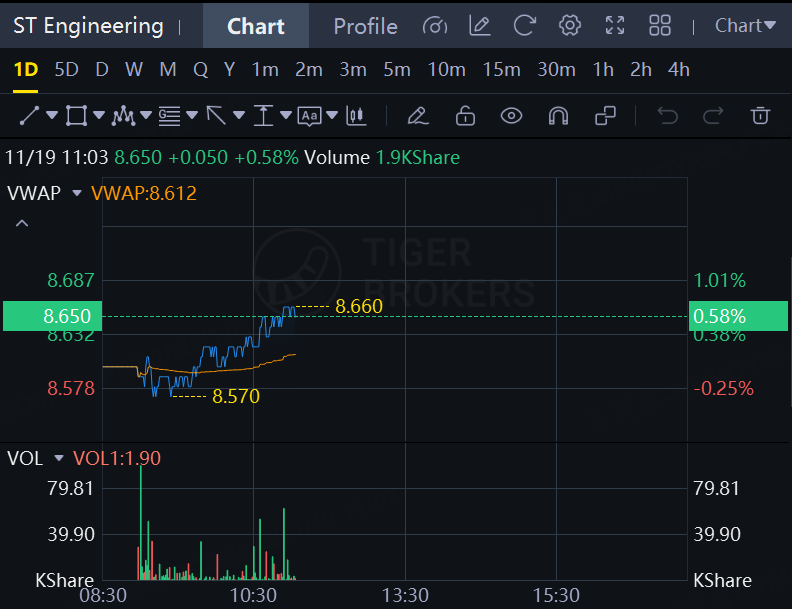Click the 10:30 time axis label
The image size is (792, 609).
point(253,595)
